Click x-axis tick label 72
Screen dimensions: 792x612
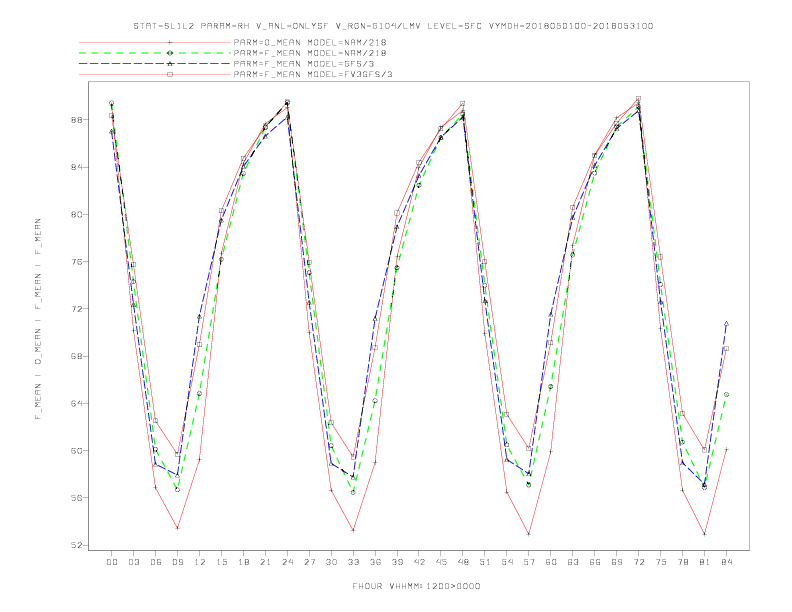pyautogui.click(x=638, y=562)
